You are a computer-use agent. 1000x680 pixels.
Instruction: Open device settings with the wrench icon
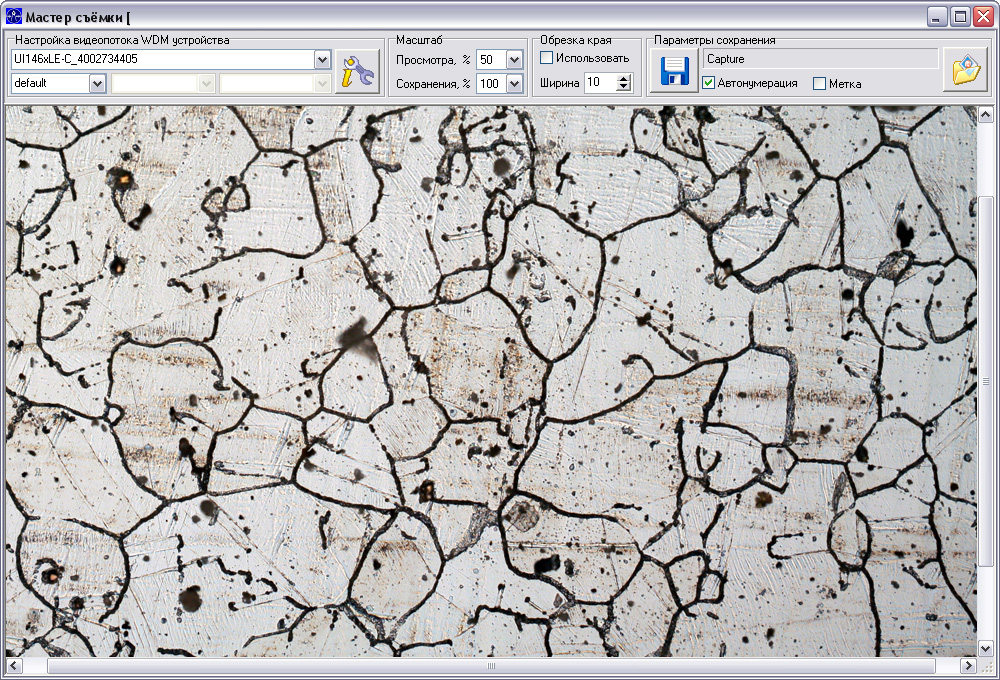click(357, 71)
